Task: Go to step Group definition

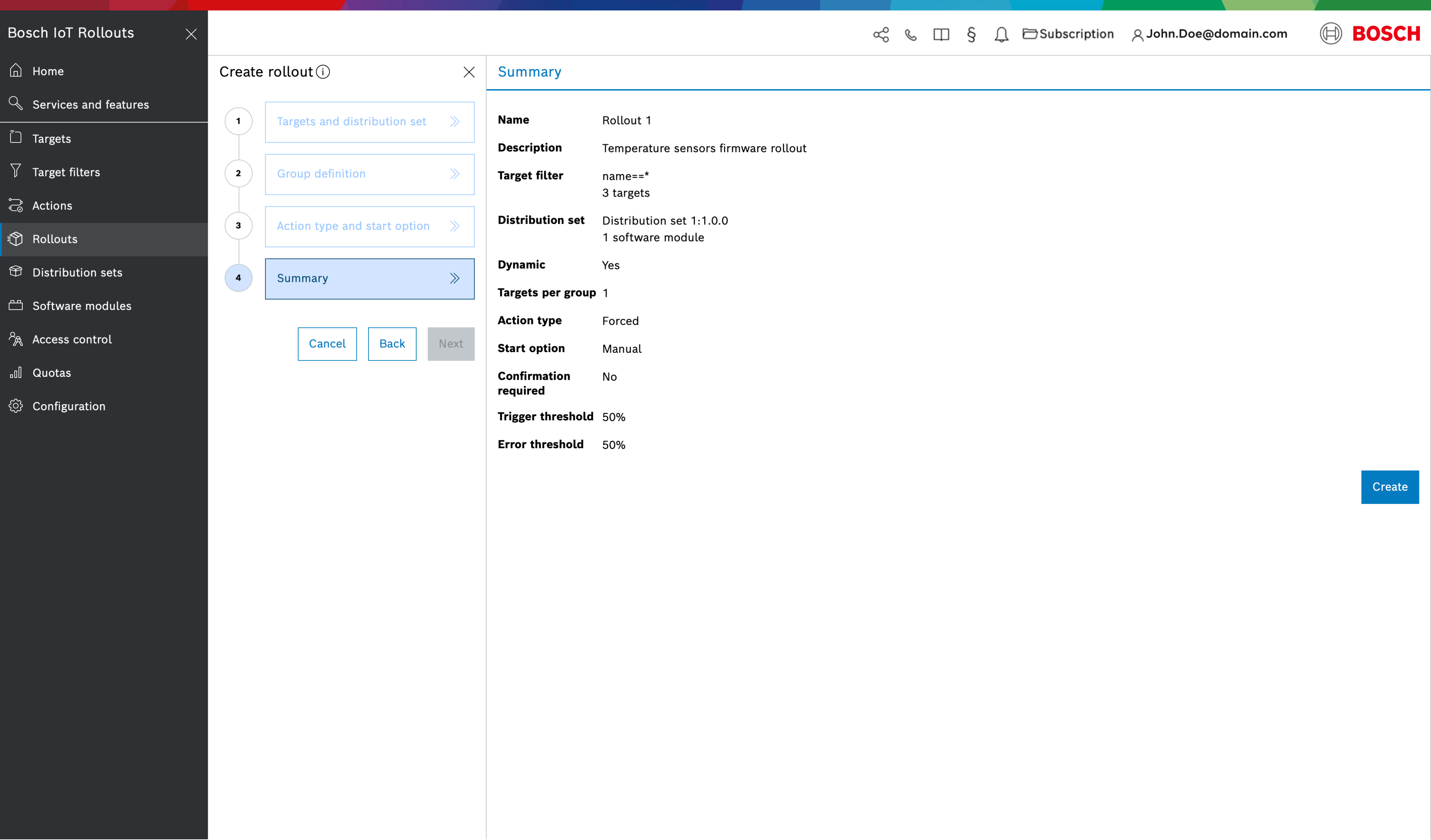Action: click(x=370, y=174)
